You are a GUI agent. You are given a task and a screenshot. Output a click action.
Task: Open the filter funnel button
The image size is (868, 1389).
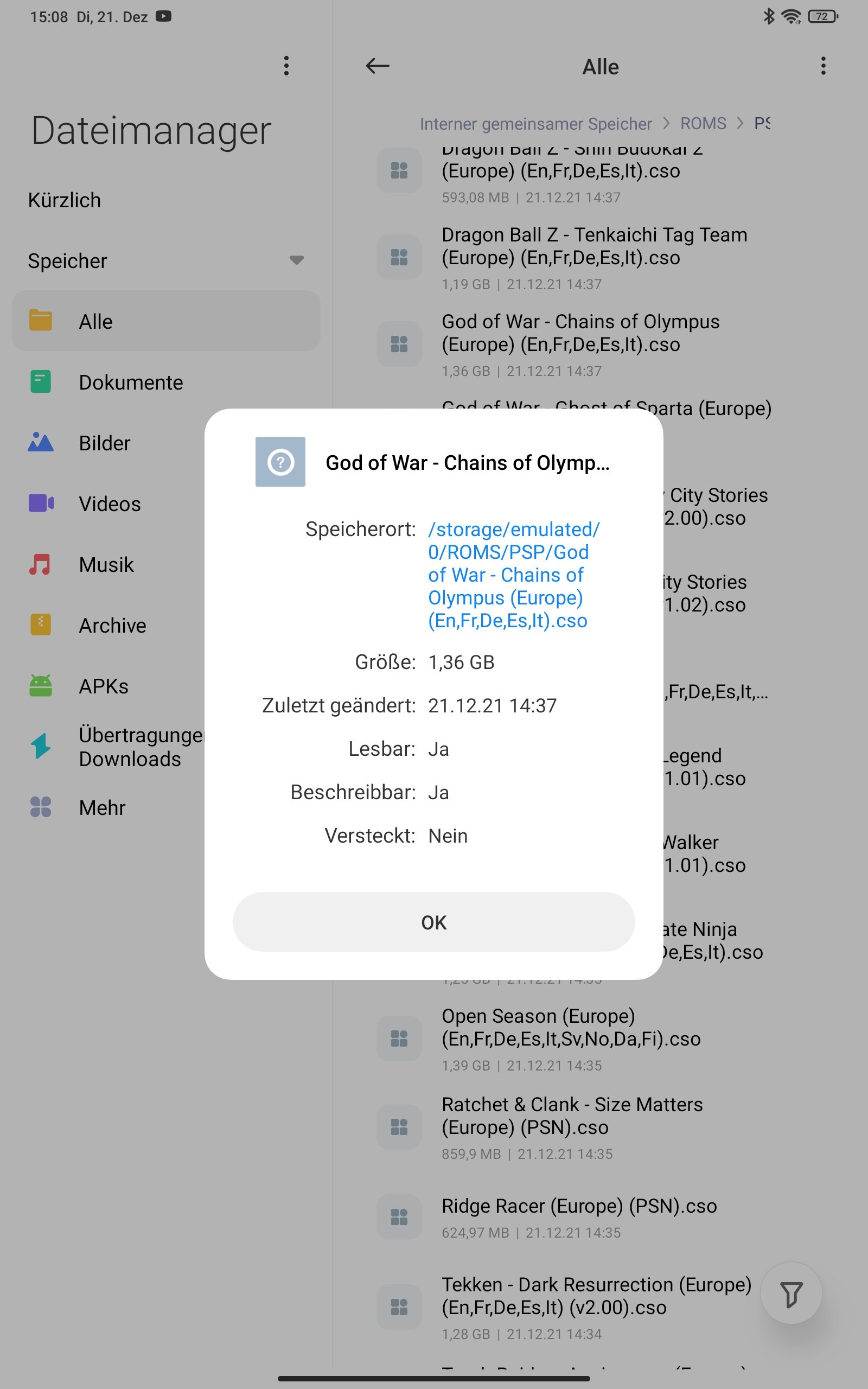791,1292
